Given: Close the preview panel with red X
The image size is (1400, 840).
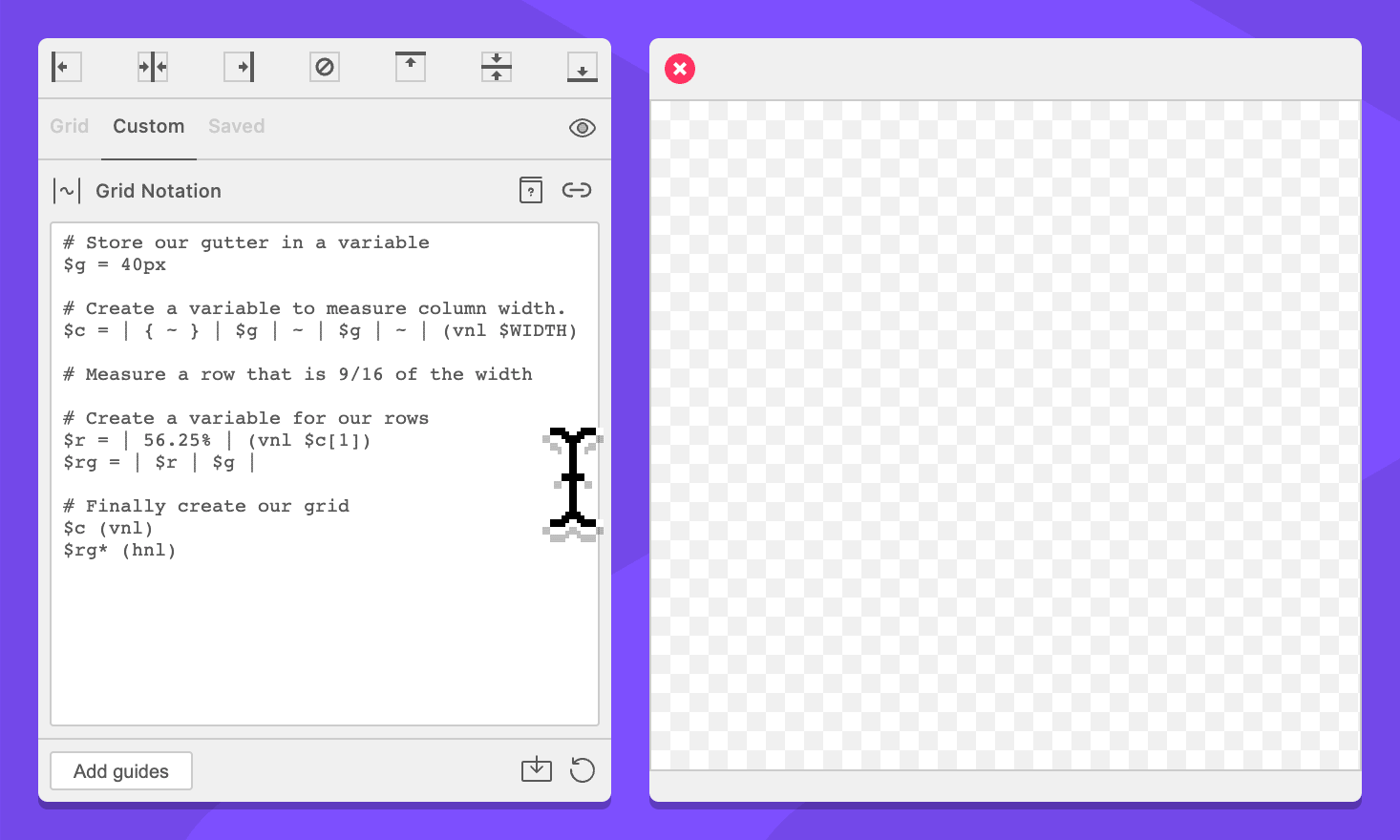Looking at the screenshot, I should coord(680,69).
